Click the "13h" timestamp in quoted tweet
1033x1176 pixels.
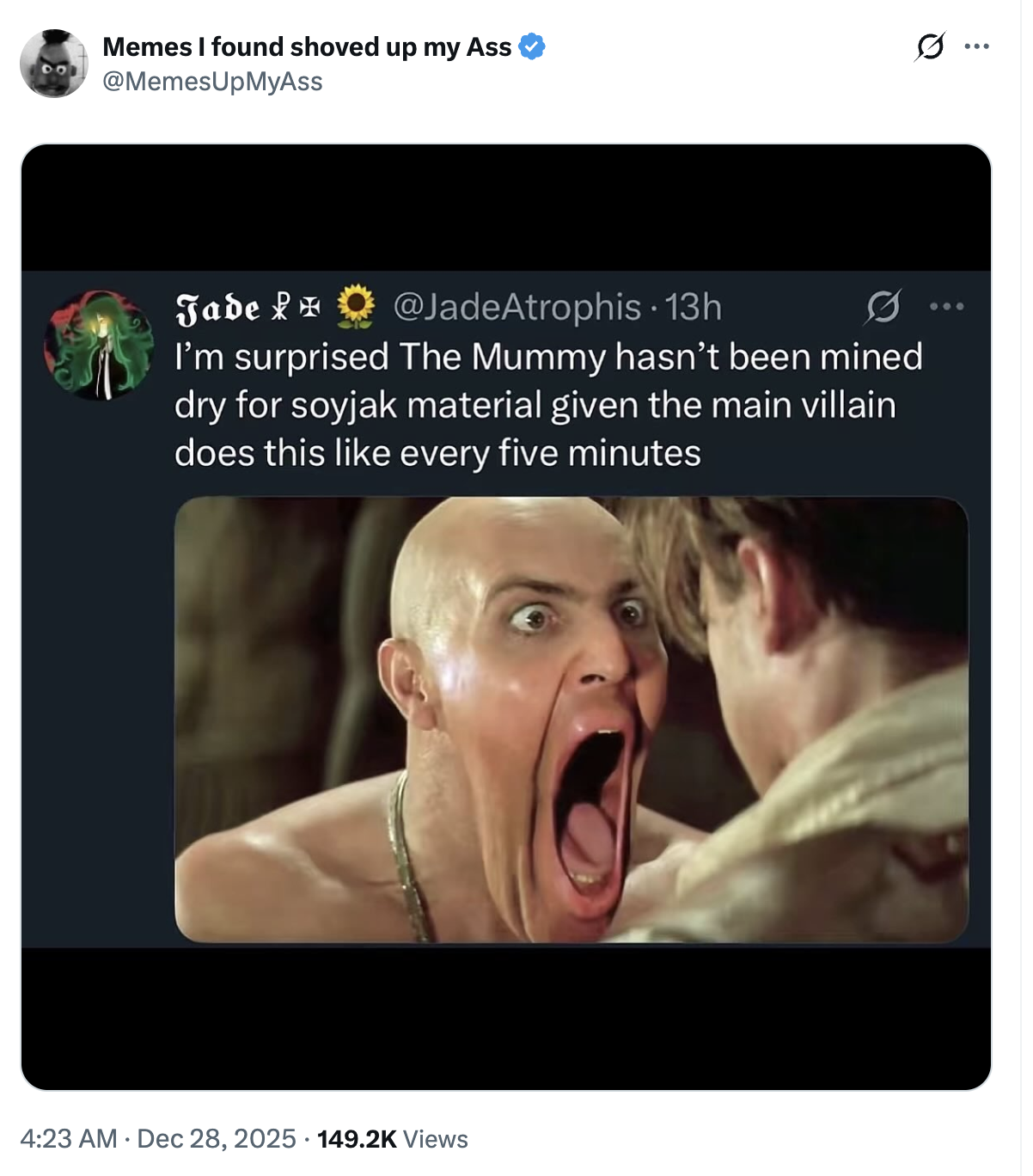[694, 308]
